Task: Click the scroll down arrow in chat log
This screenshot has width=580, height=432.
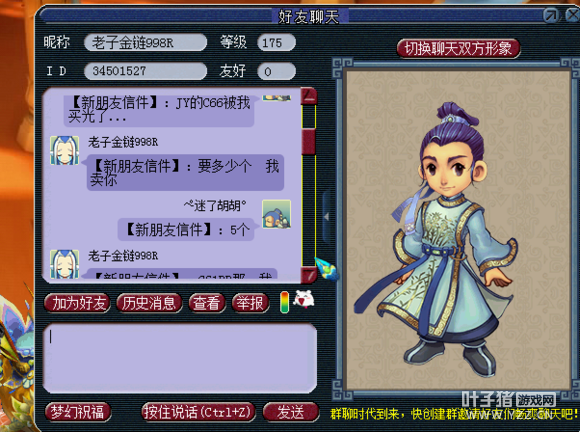Action: 309,274
